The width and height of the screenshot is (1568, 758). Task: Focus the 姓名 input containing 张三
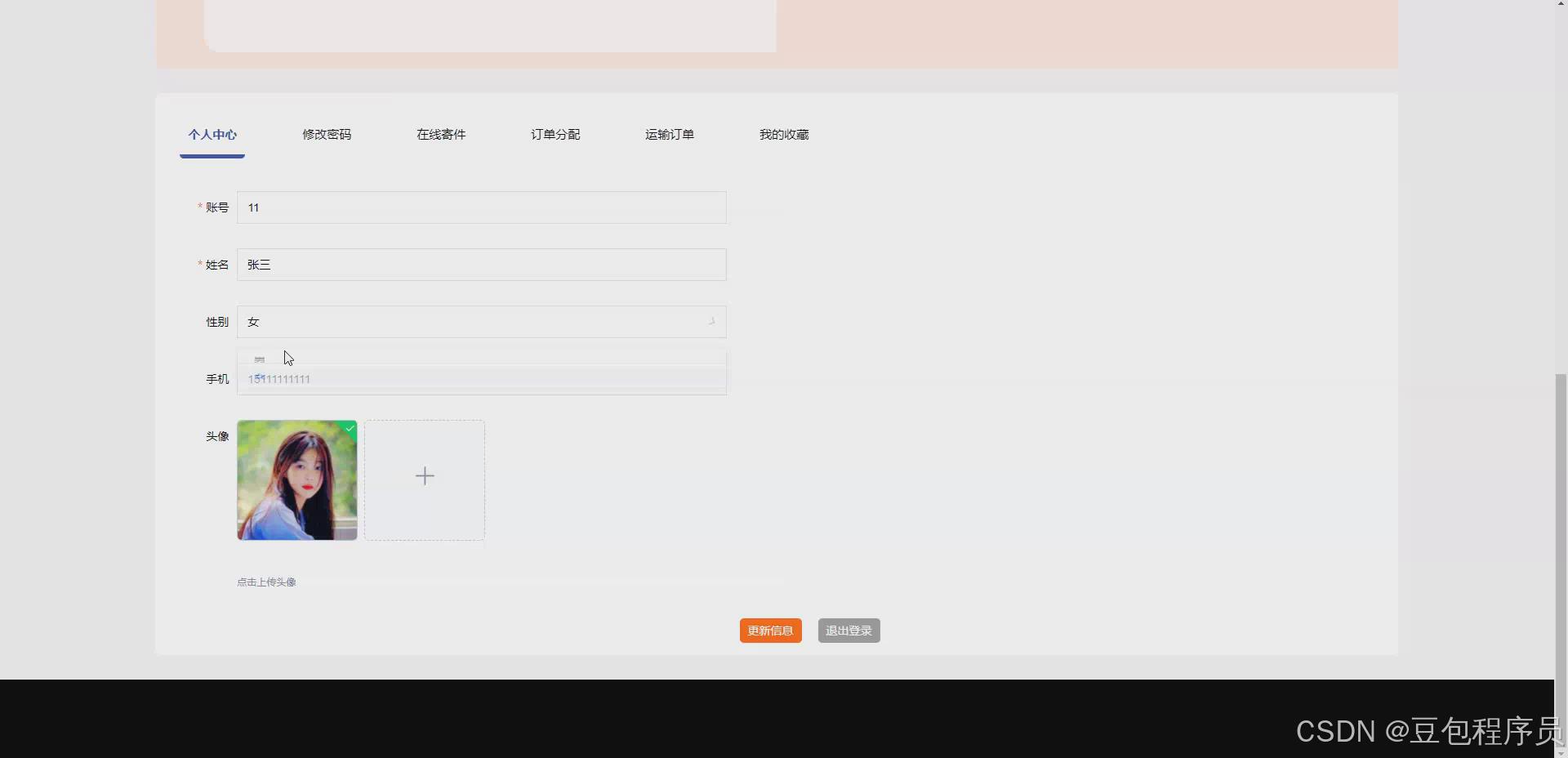482,265
